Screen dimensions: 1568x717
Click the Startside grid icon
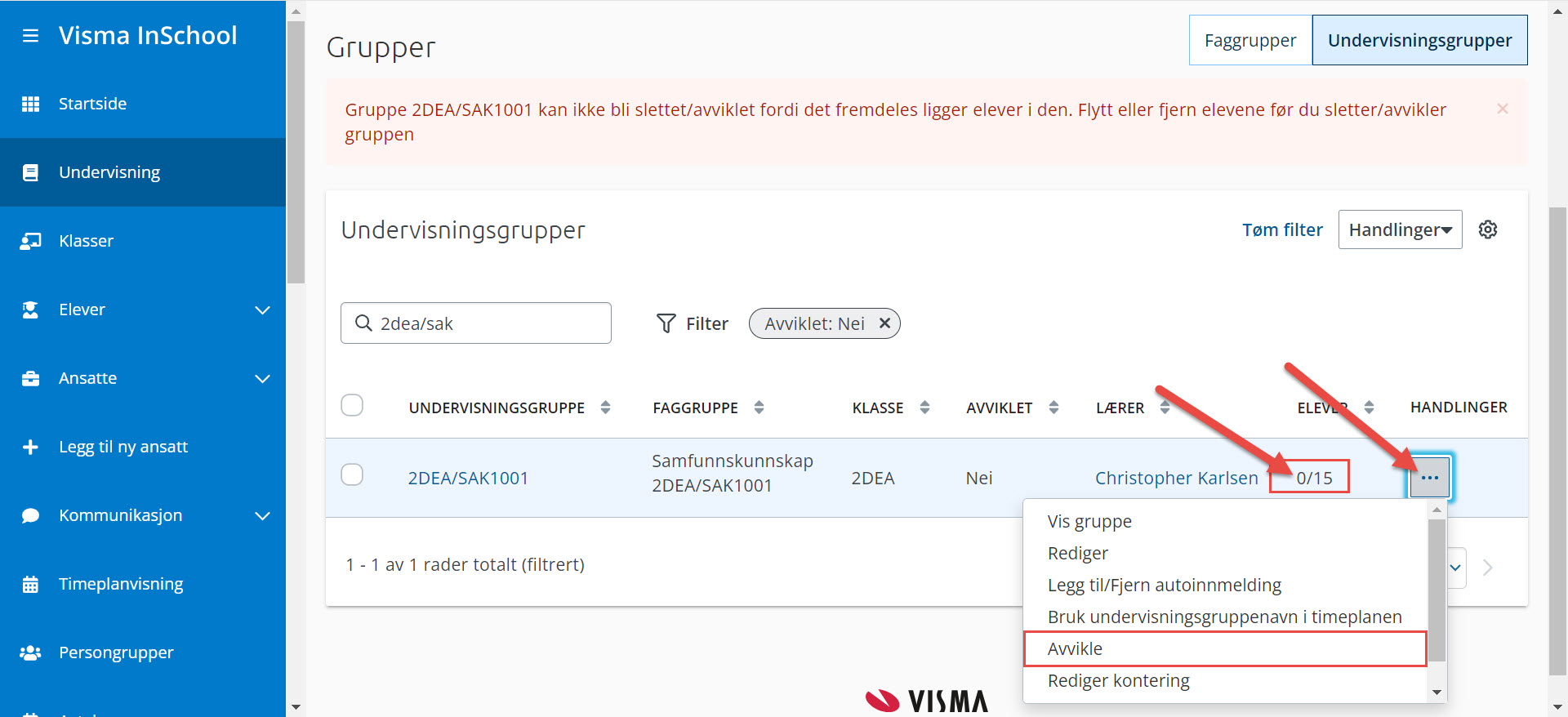30,104
